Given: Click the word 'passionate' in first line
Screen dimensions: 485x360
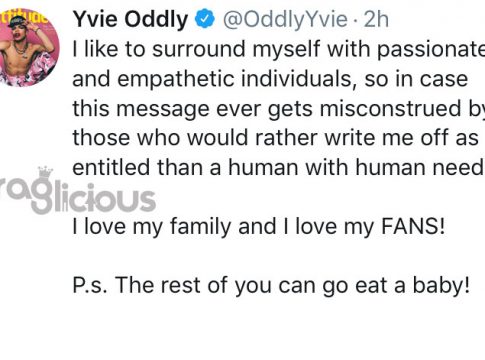Looking at the screenshot, I should tap(431, 49).
